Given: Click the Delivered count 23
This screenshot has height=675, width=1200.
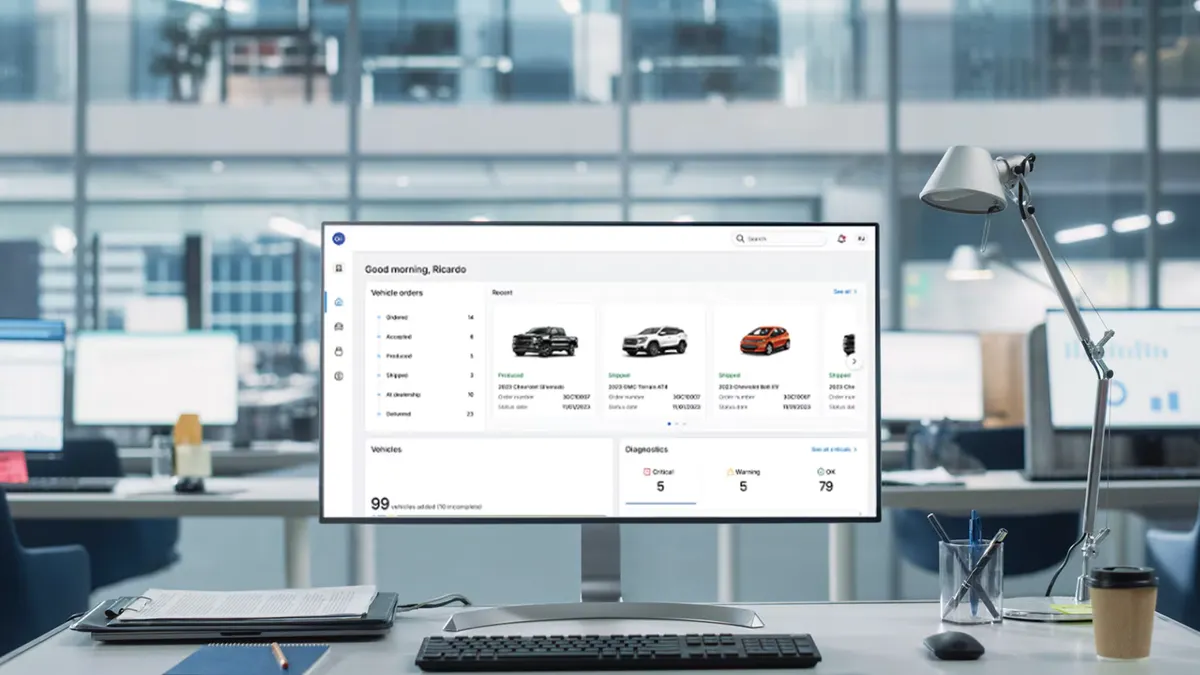Looking at the screenshot, I should [470, 413].
